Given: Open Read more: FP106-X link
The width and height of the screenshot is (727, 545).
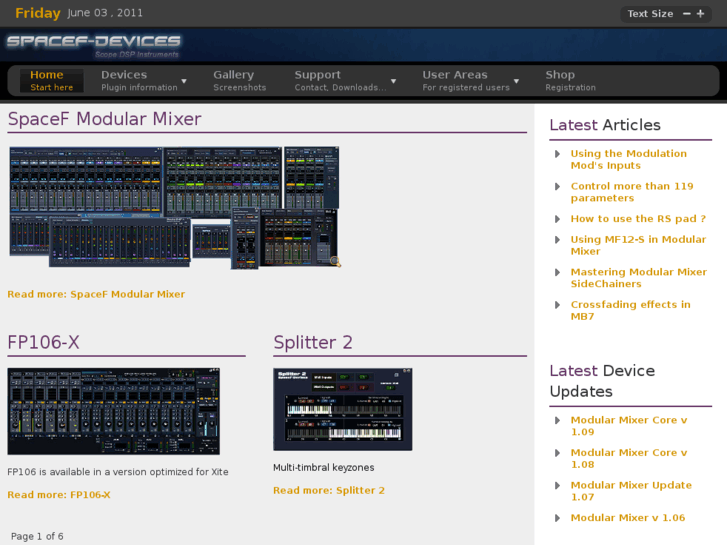Looking at the screenshot, I should tap(59, 495).
